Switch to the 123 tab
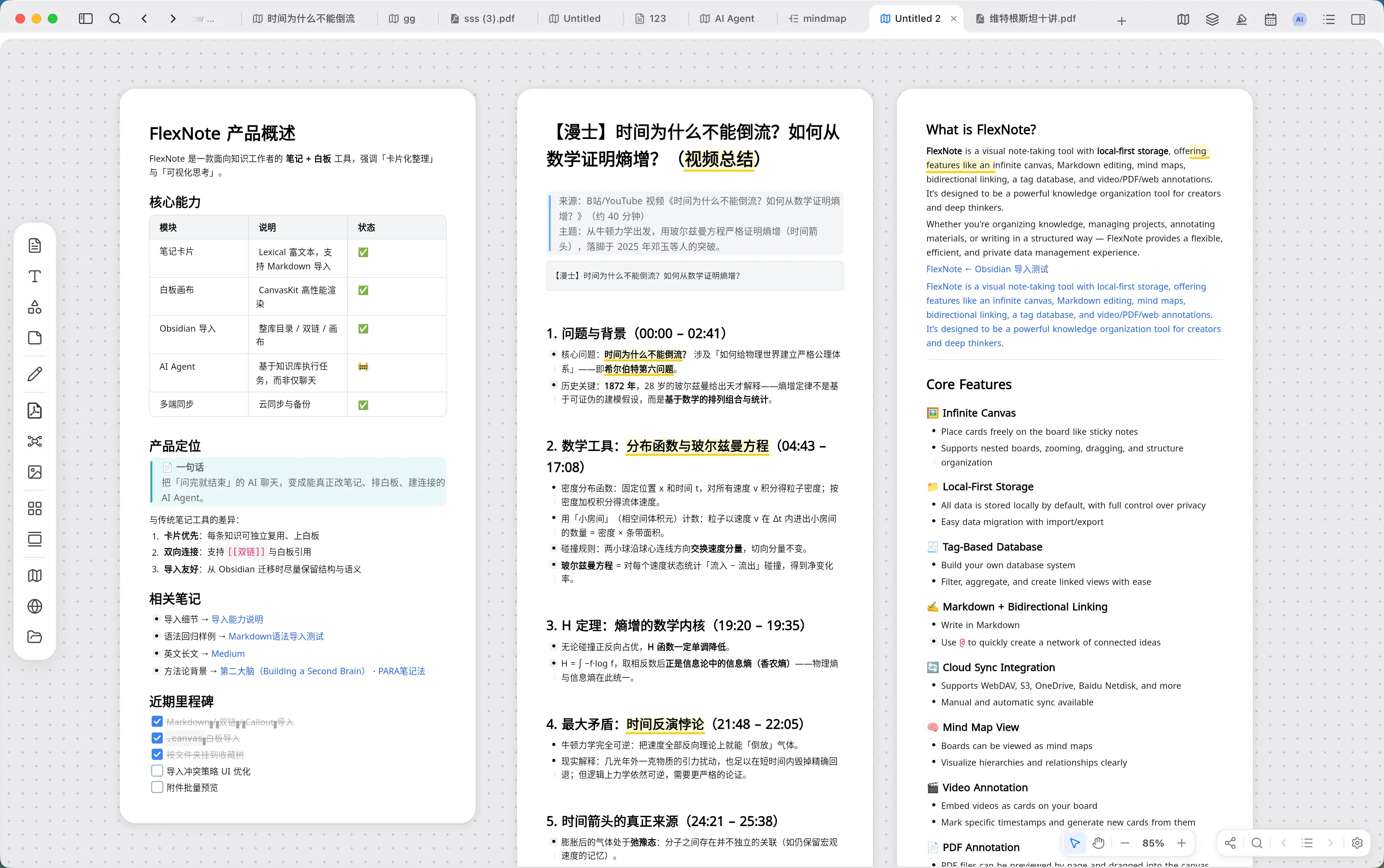 [651, 19]
